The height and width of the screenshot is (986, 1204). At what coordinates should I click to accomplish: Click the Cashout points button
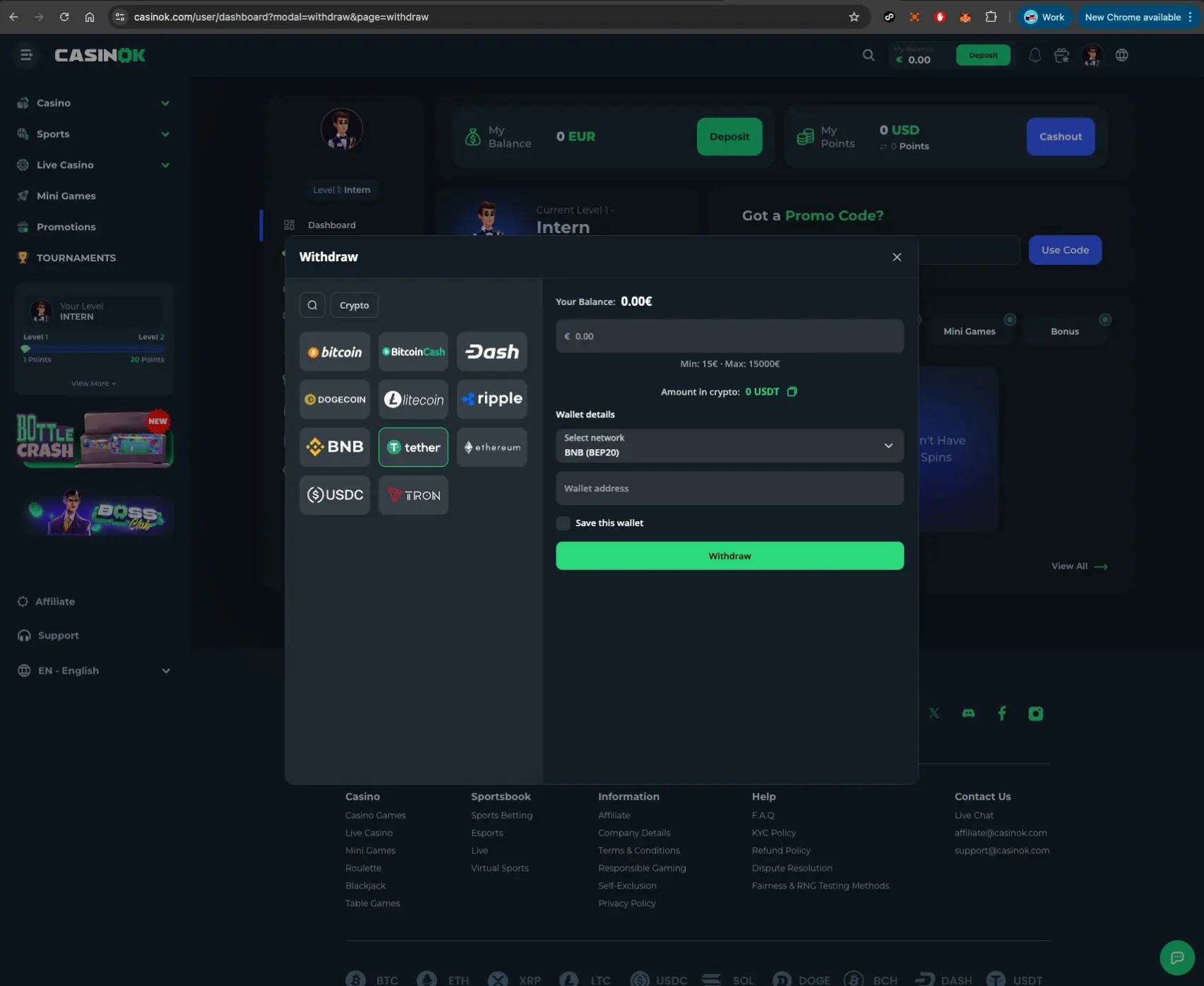pyautogui.click(x=1061, y=137)
